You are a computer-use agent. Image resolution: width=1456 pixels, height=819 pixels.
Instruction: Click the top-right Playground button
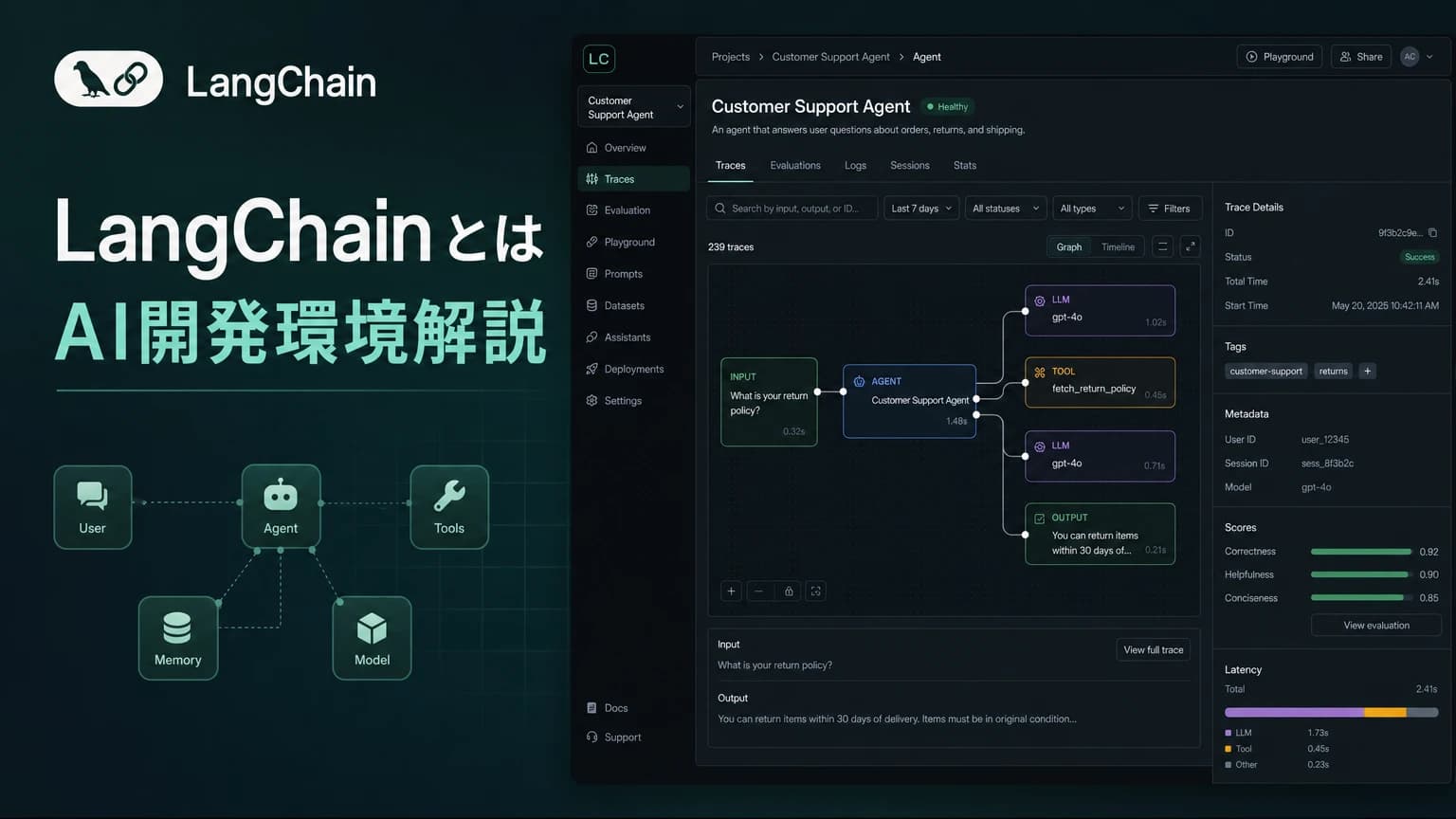point(1280,57)
